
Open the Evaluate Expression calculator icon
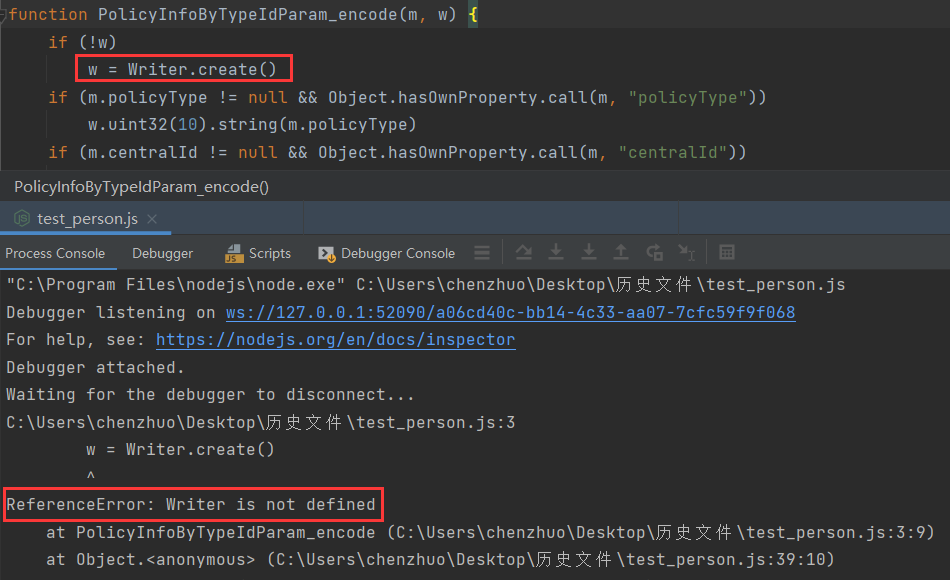pyautogui.click(x=727, y=253)
